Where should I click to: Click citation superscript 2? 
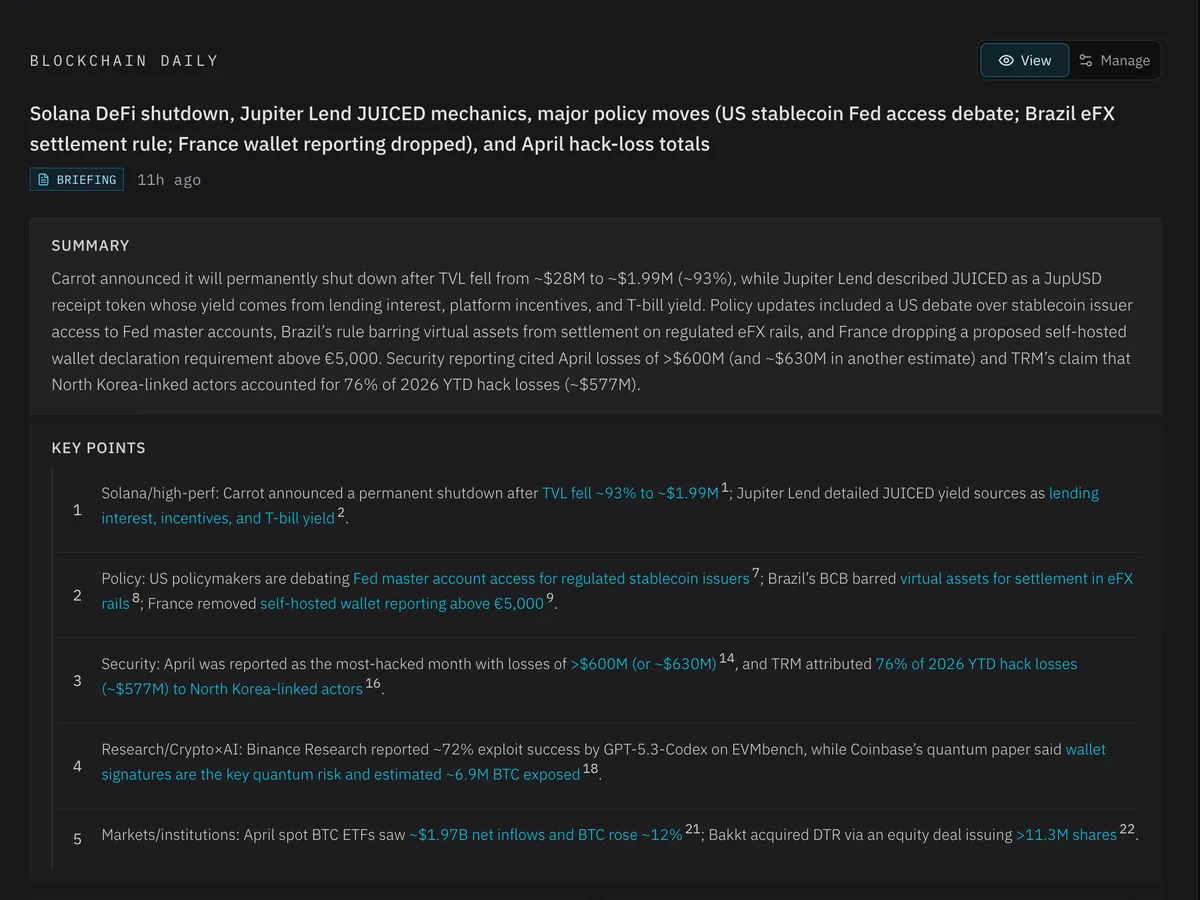(x=340, y=512)
